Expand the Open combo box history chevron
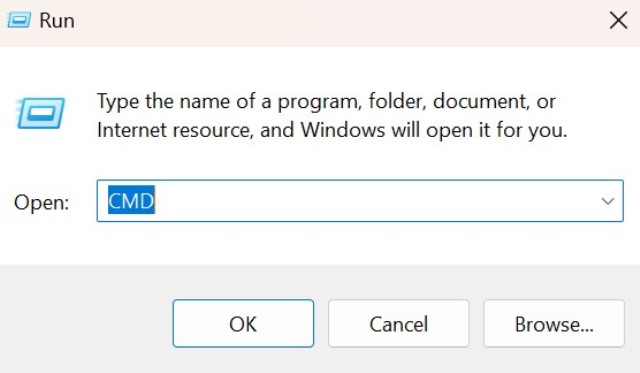 (607, 201)
